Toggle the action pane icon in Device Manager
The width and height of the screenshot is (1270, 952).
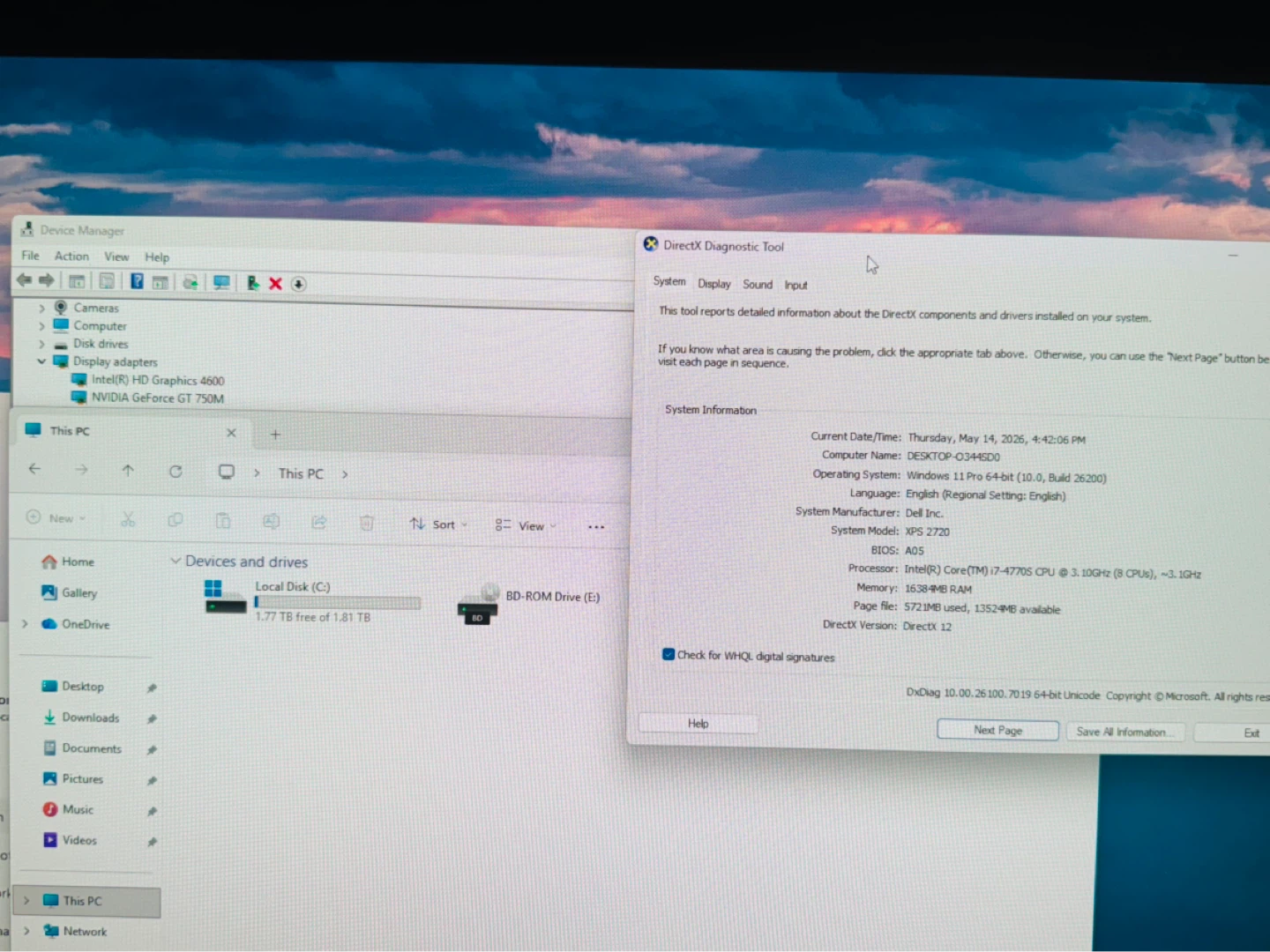pos(160,282)
